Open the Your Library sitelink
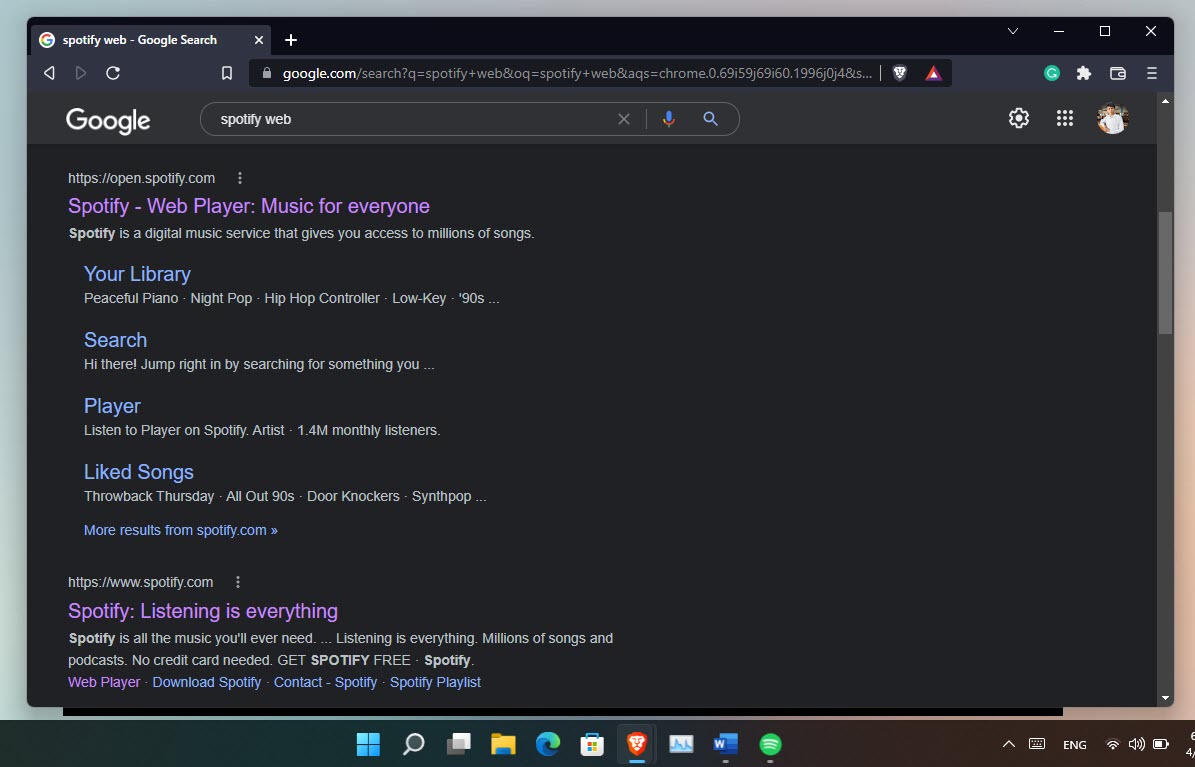 137,274
